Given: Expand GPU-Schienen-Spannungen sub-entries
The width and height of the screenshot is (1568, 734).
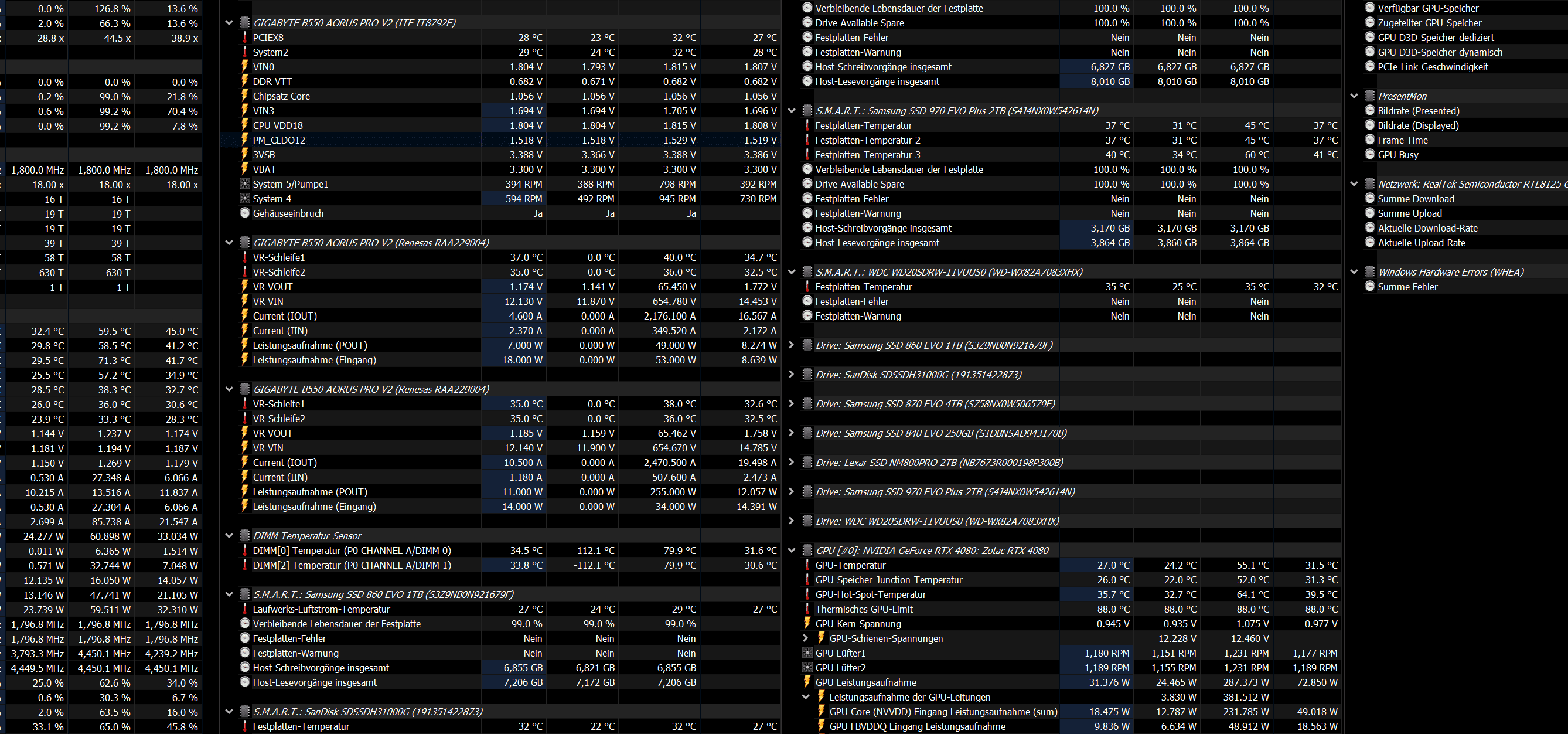Looking at the screenshot, I should pyautogui.click(x=805, y=638).
